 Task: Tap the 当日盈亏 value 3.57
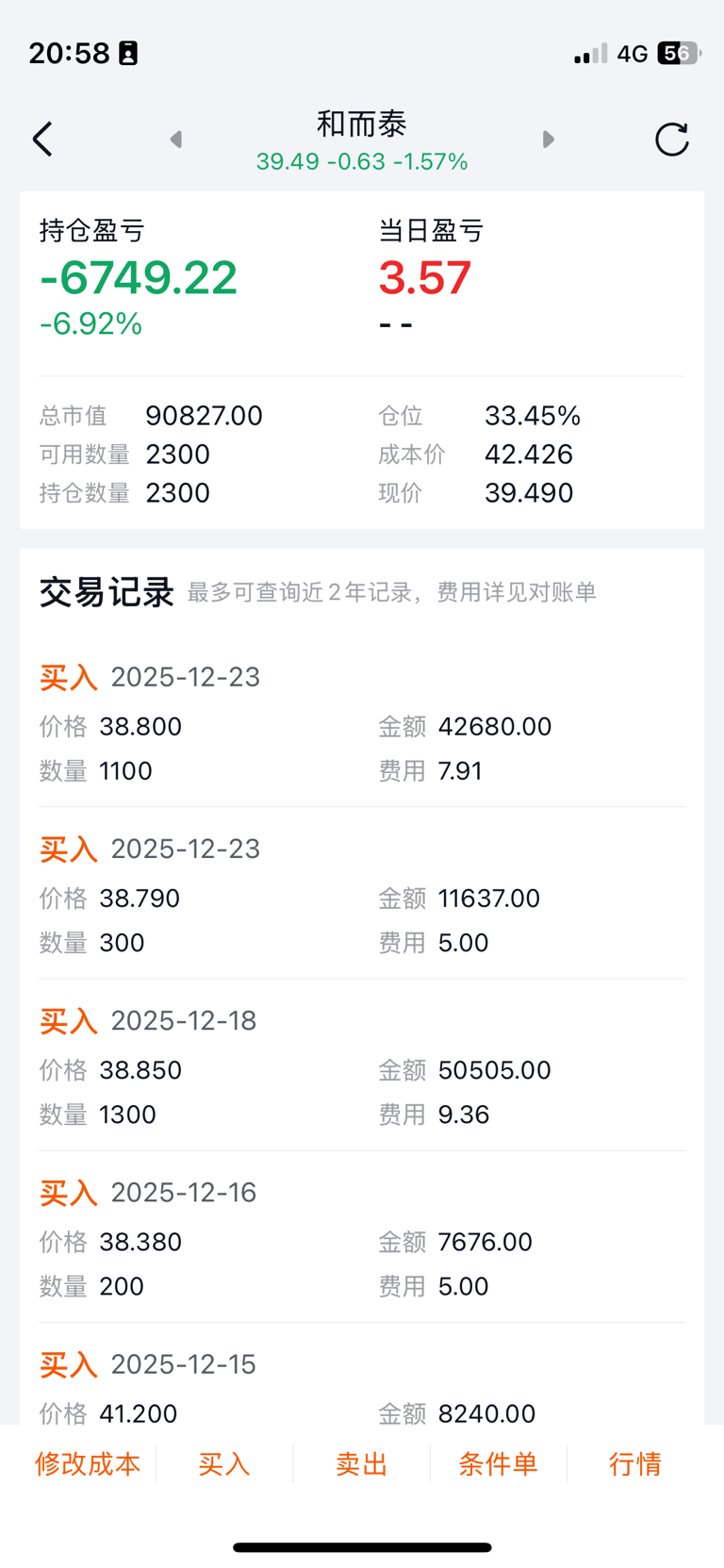(424, 278)
